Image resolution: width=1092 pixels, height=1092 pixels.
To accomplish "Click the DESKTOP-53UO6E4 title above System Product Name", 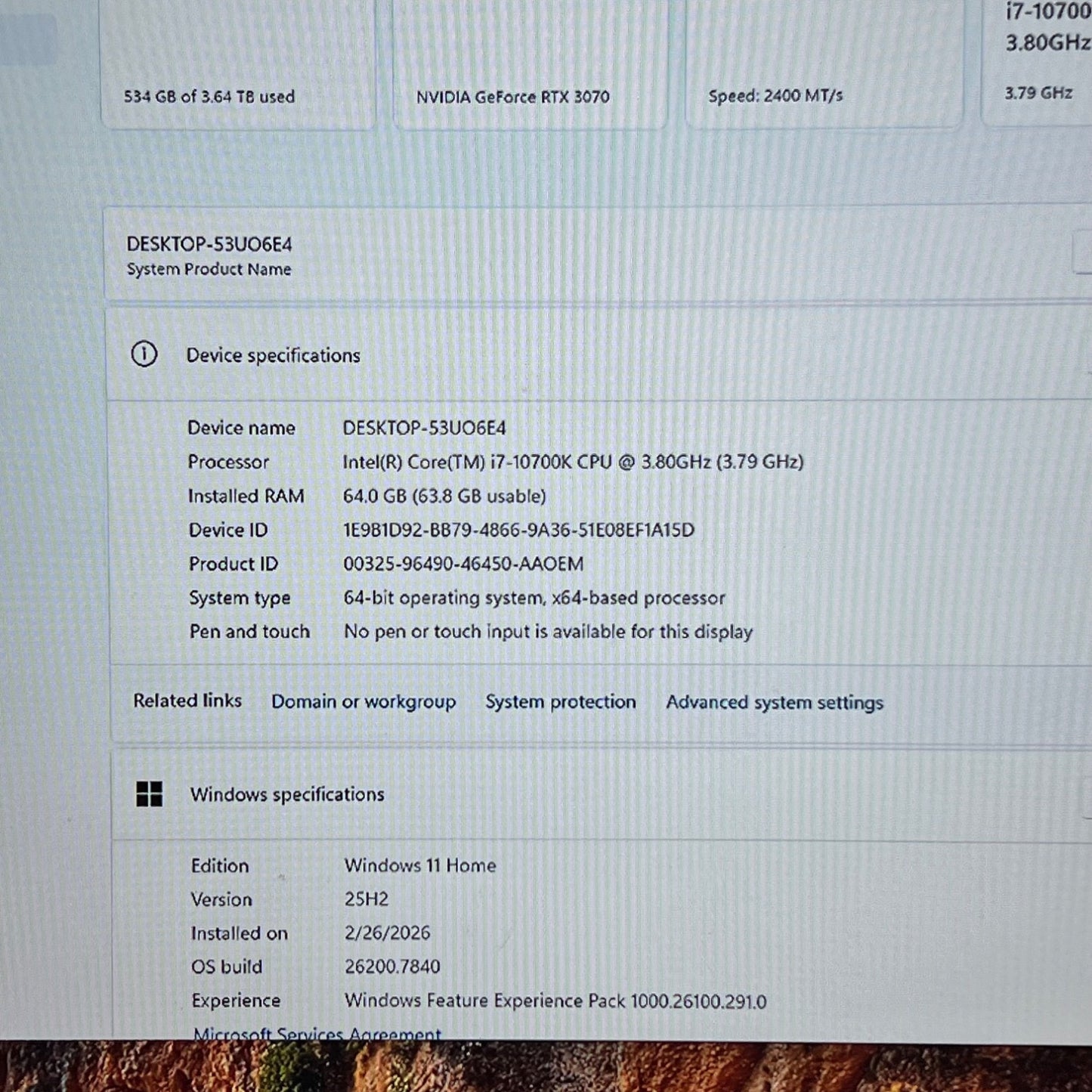I will 209,244.
